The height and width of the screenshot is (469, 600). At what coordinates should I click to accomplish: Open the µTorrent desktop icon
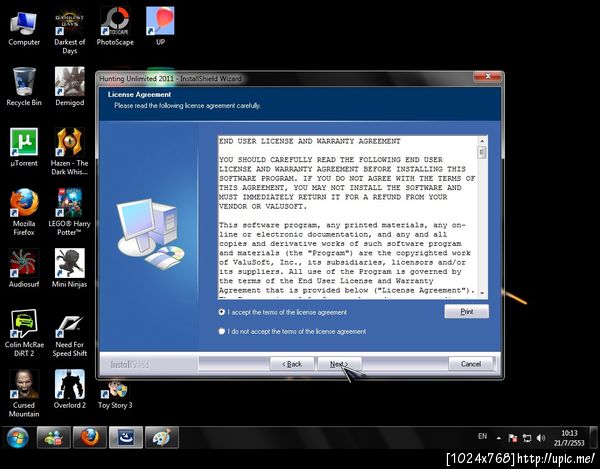point(24,147)
